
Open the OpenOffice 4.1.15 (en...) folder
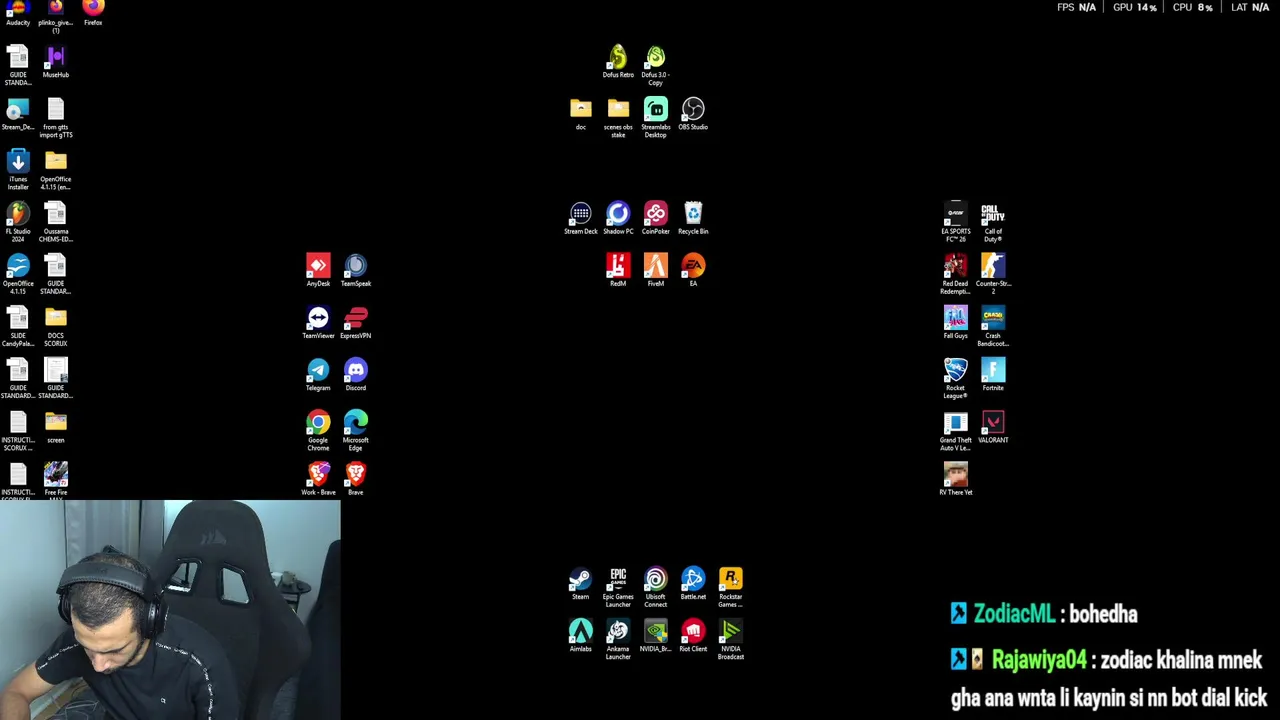tap(56, 170)
